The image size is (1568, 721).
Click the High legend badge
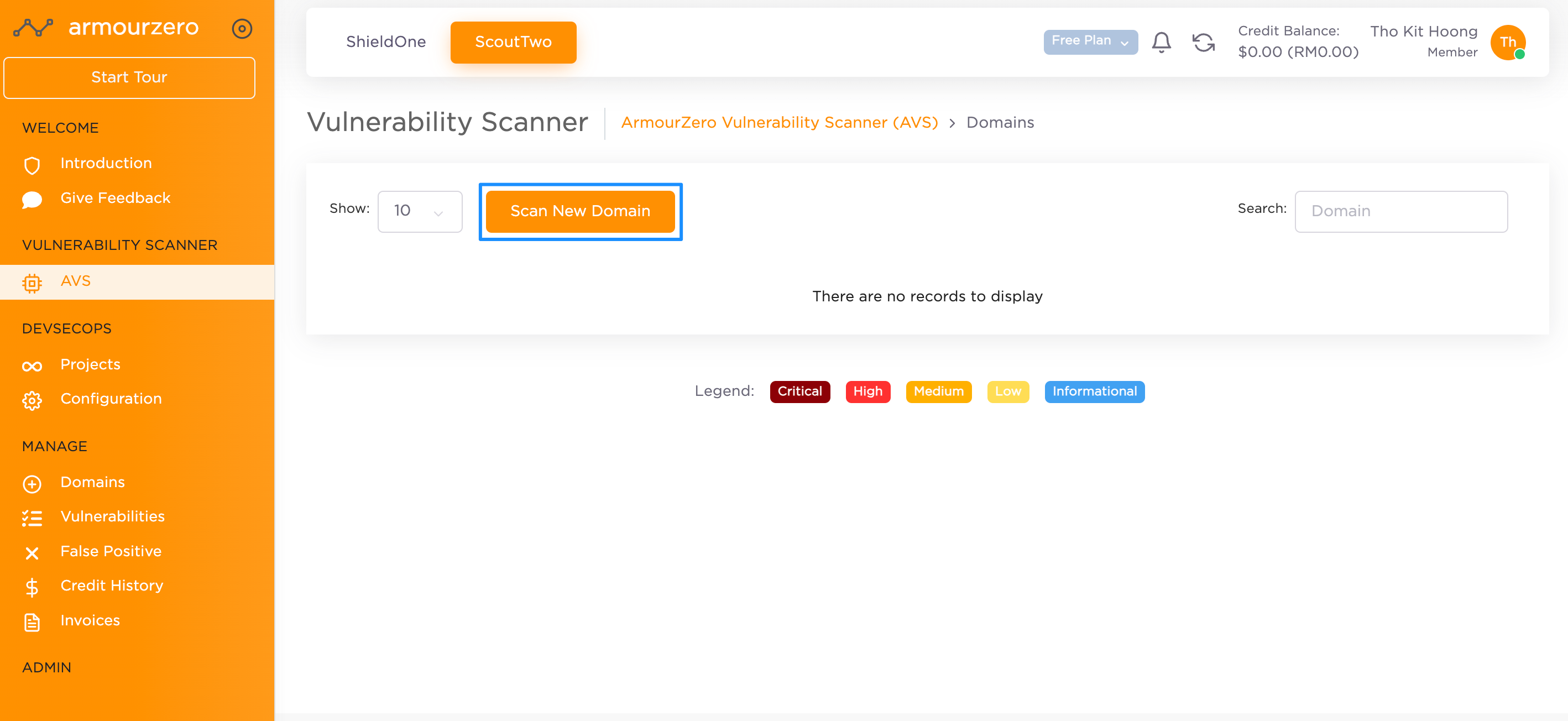867,391
